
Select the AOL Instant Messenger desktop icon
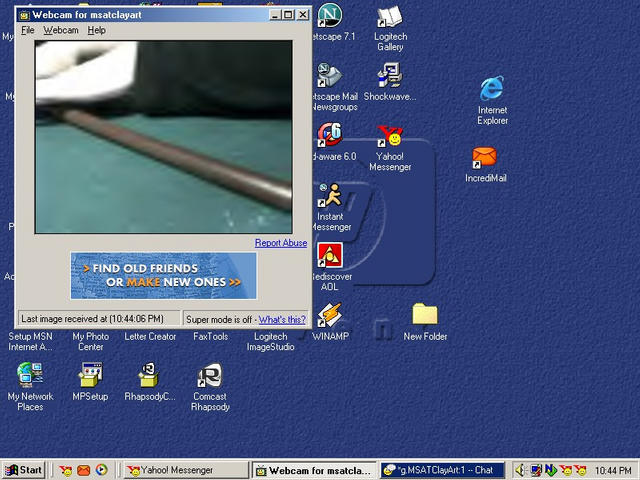(330, 195)
